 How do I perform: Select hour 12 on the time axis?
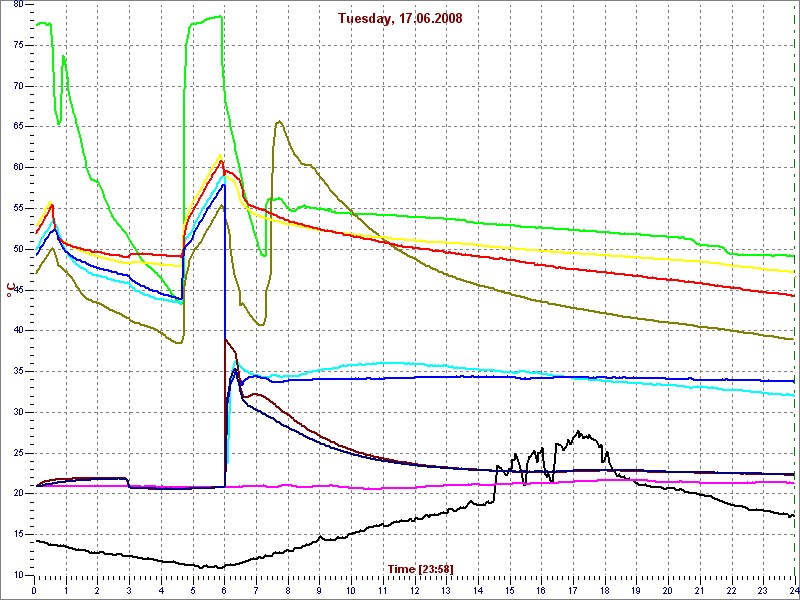[x=415, y=591]
